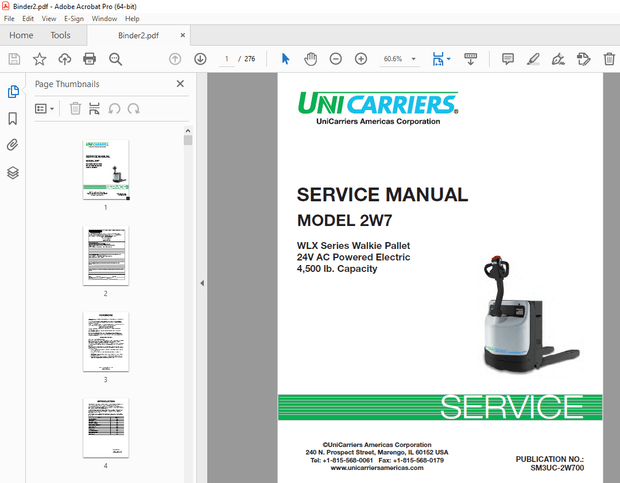Click the page number field
620x483 pixels.
[x=227, y=59]
